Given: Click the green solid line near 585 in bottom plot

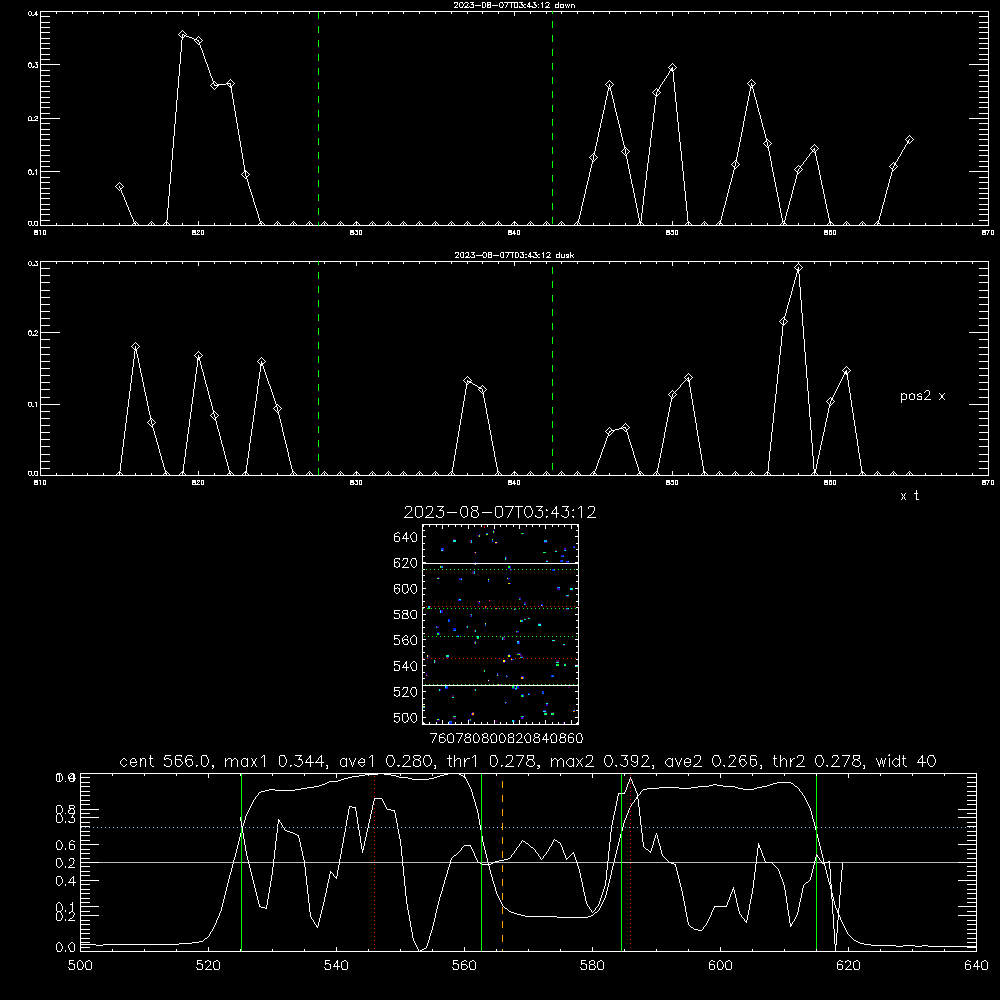Looking at the screenshot, I should (621, 861).
